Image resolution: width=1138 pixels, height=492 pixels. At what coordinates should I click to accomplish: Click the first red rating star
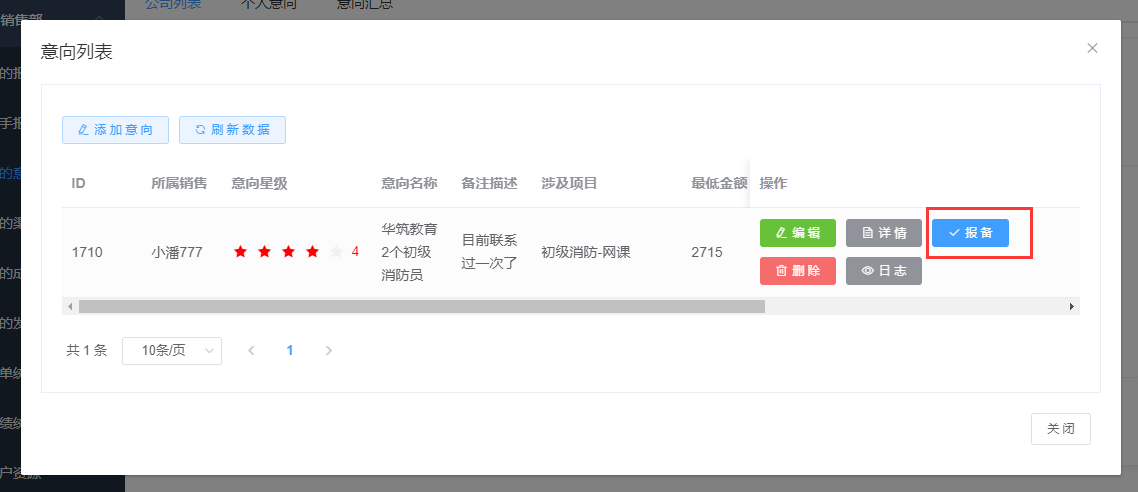(240, 252)
